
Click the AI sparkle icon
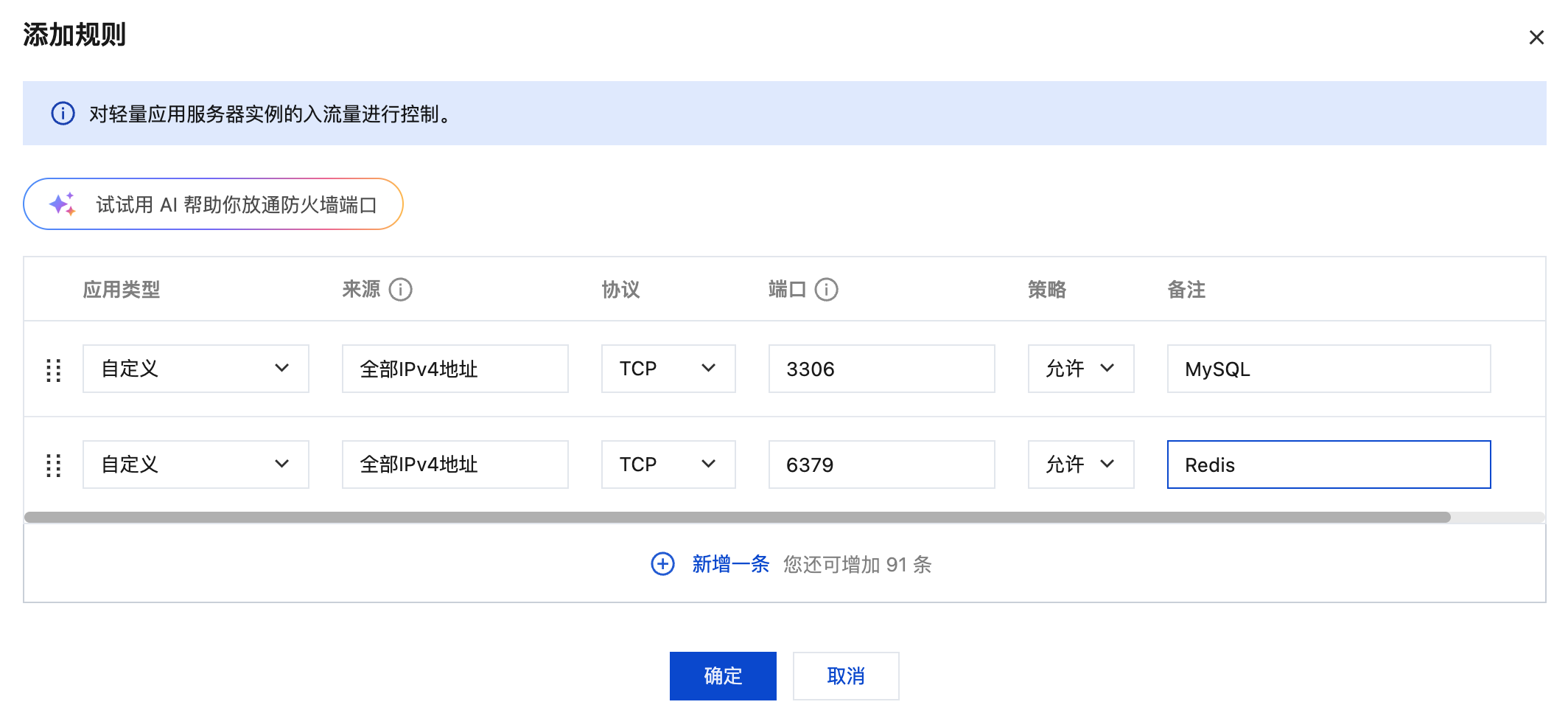[x=63, y=204]
